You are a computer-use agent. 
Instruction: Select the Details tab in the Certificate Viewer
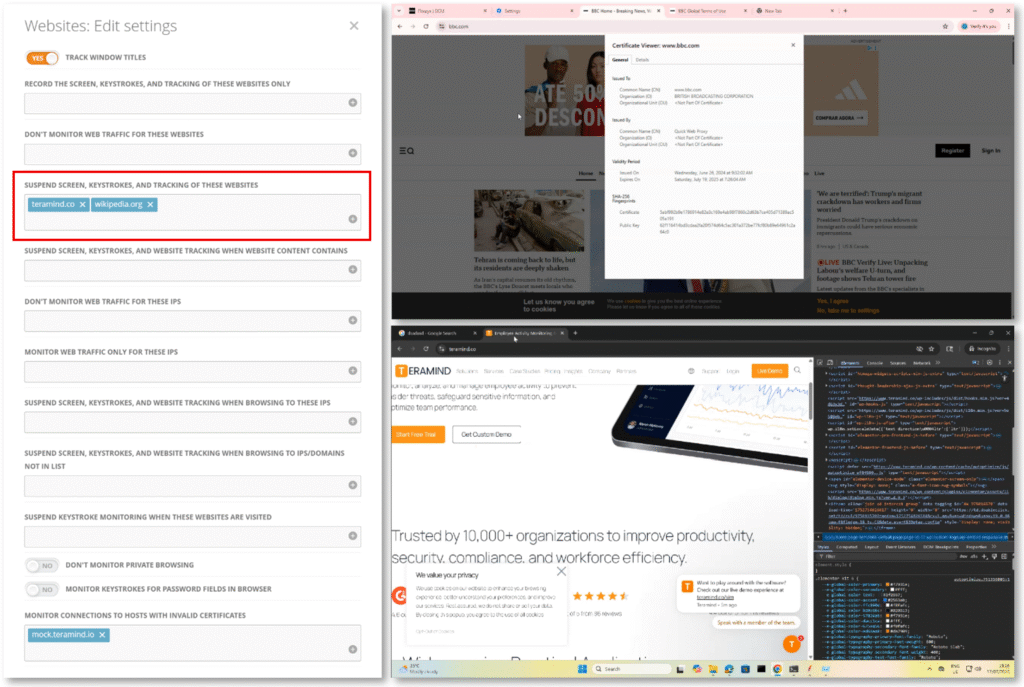[642, 60]
